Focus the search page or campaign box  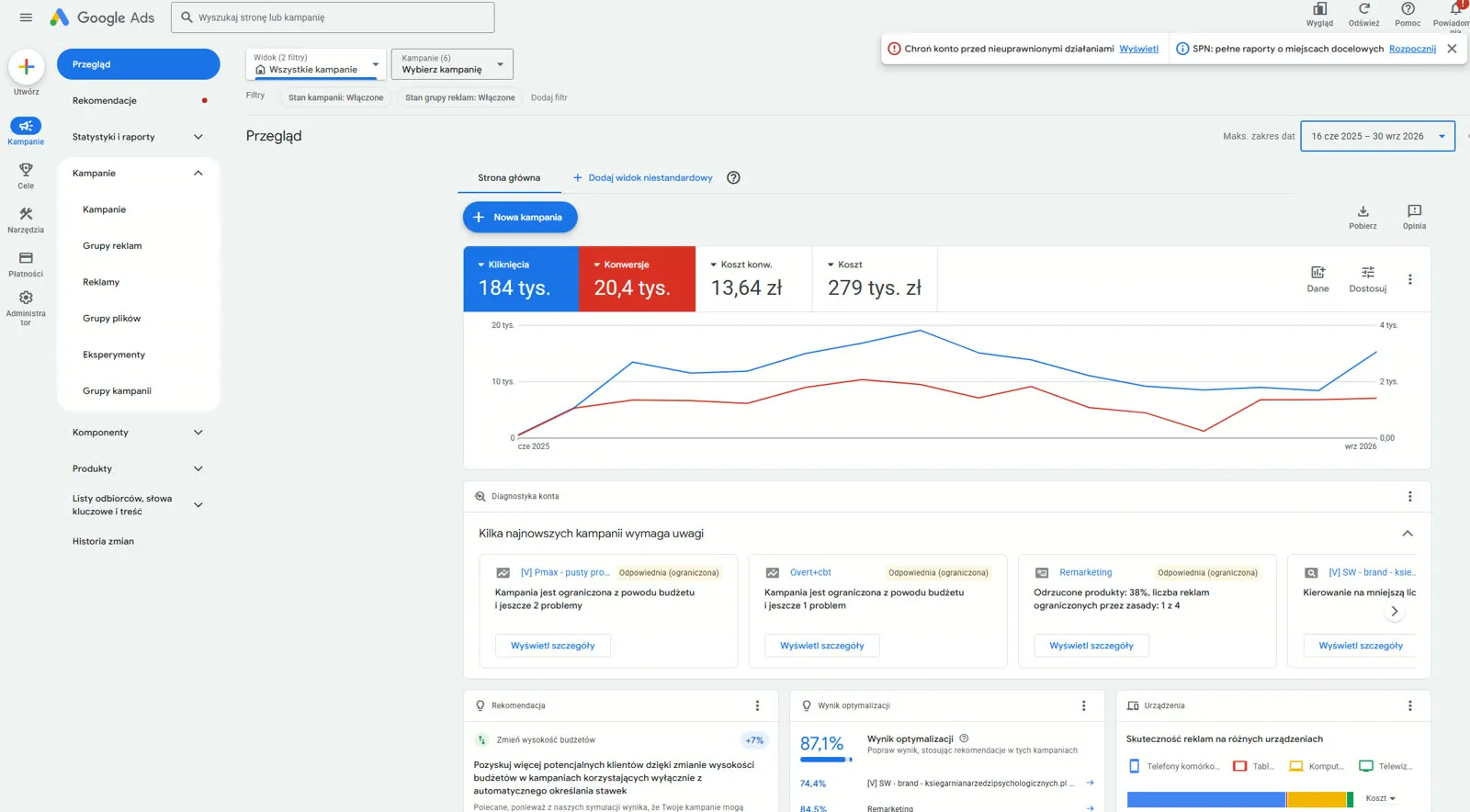click(x=333, y=17)
